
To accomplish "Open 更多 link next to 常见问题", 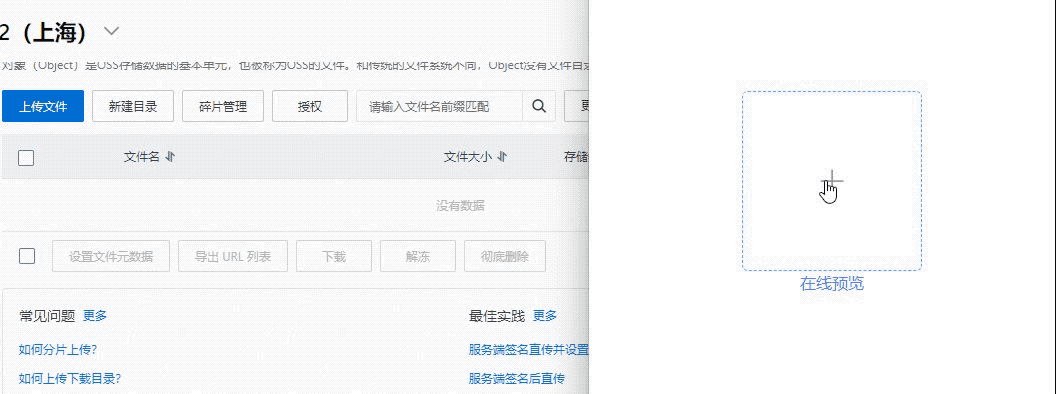I will pos(95,315).
